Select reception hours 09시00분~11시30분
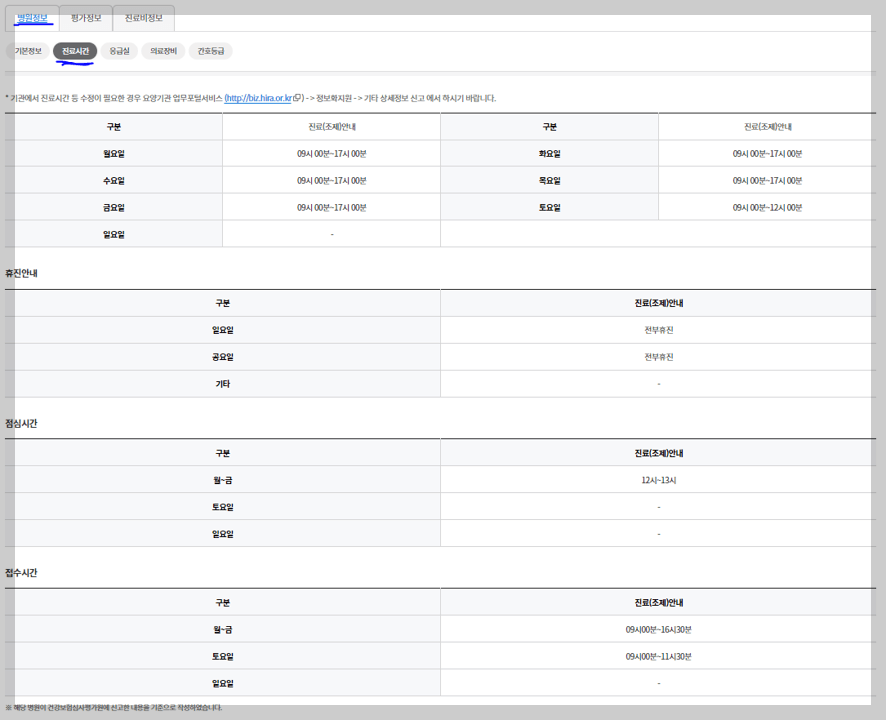The height and width of the screenshot is (720, 886). pyautogui.click(x=659, y=657)
